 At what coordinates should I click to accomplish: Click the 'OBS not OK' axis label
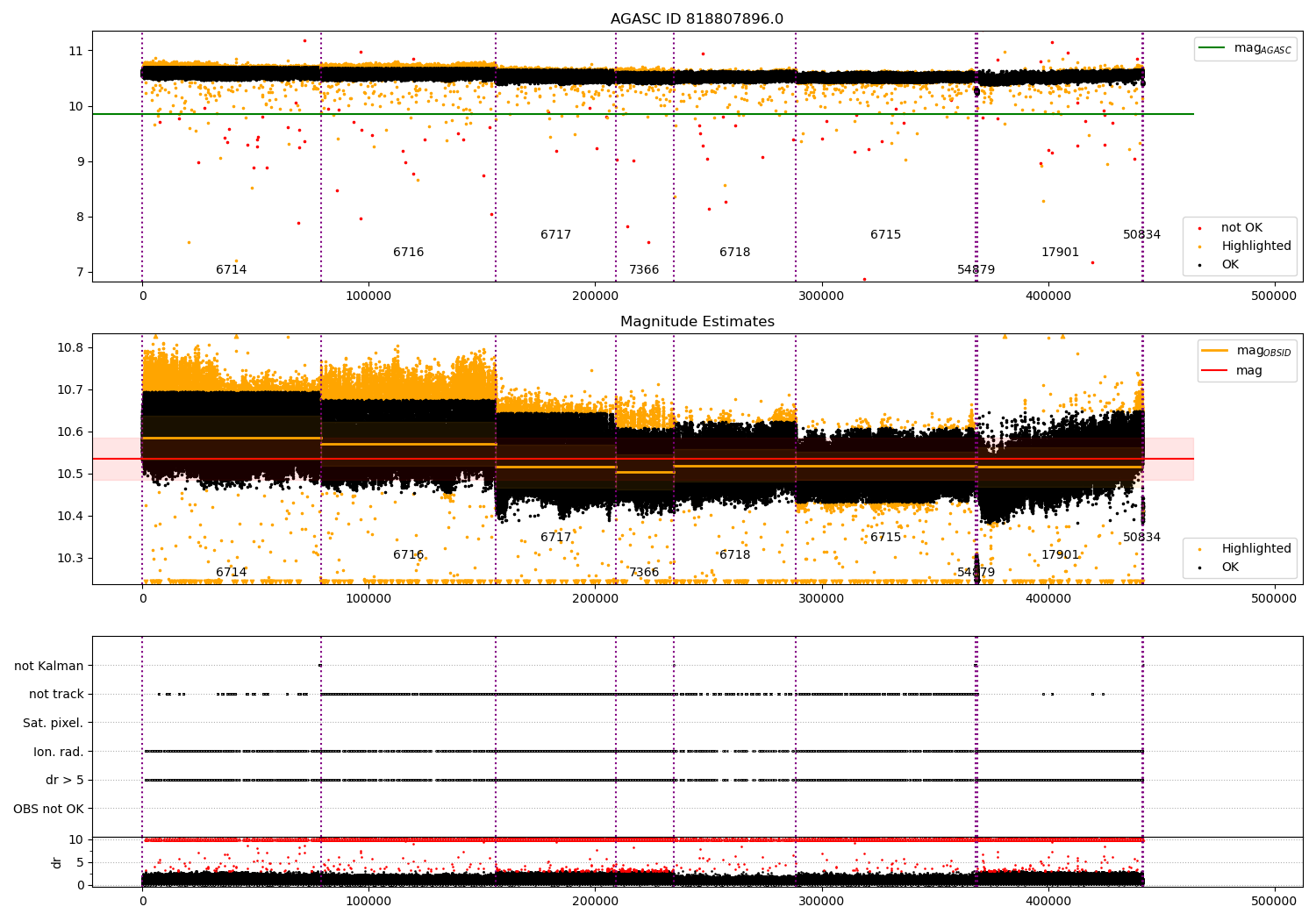click(49, 810)
